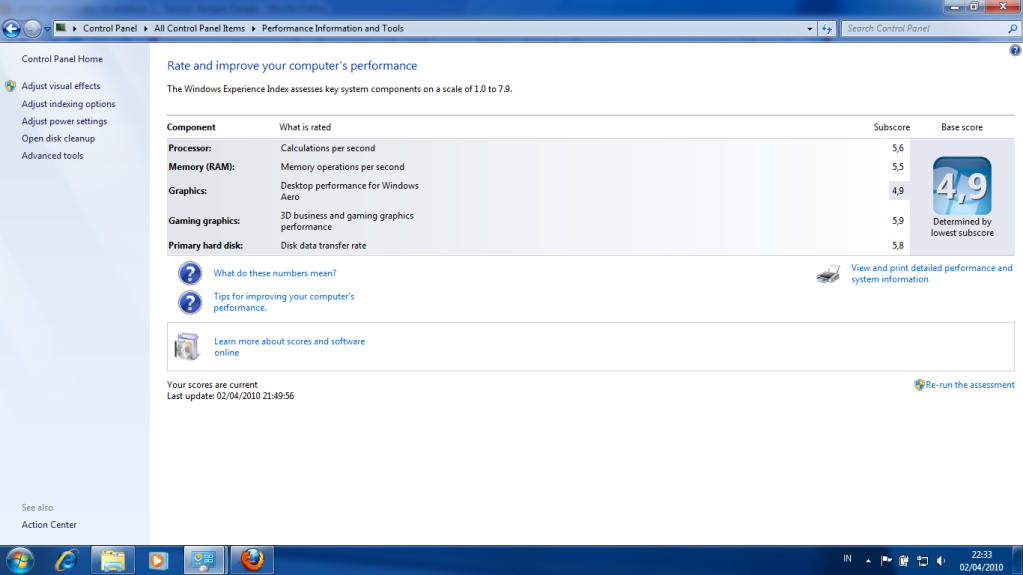The image size is (1023, 575).
Task: Open help with the question mark icon
Action: point(1015,50)
